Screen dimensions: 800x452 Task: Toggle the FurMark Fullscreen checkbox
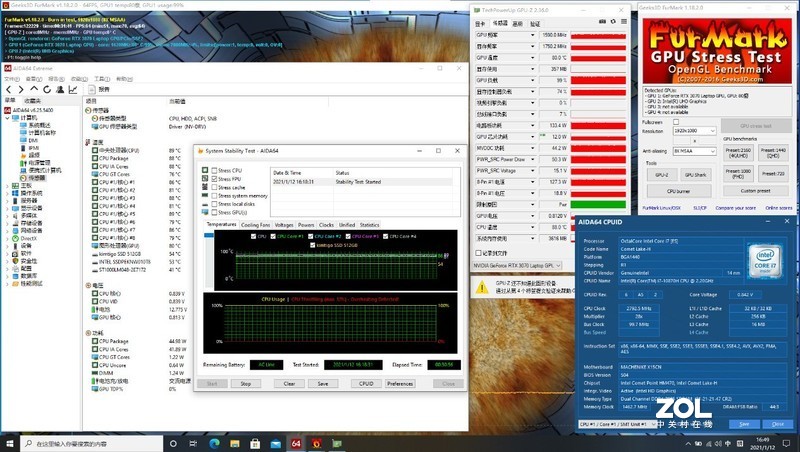(676, 122)
